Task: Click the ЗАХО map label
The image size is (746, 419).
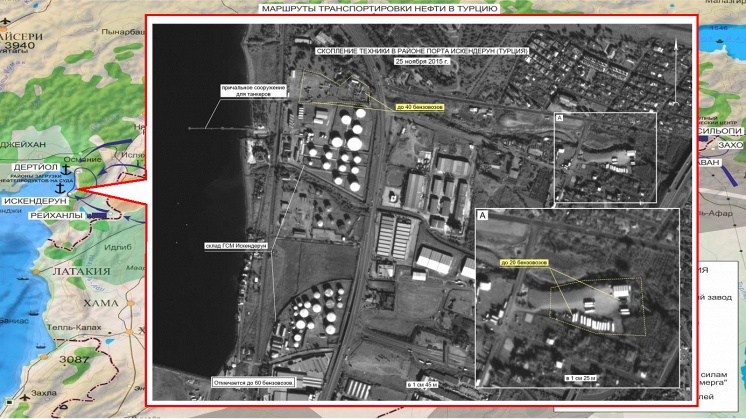Action: click(x=730, y=145)
